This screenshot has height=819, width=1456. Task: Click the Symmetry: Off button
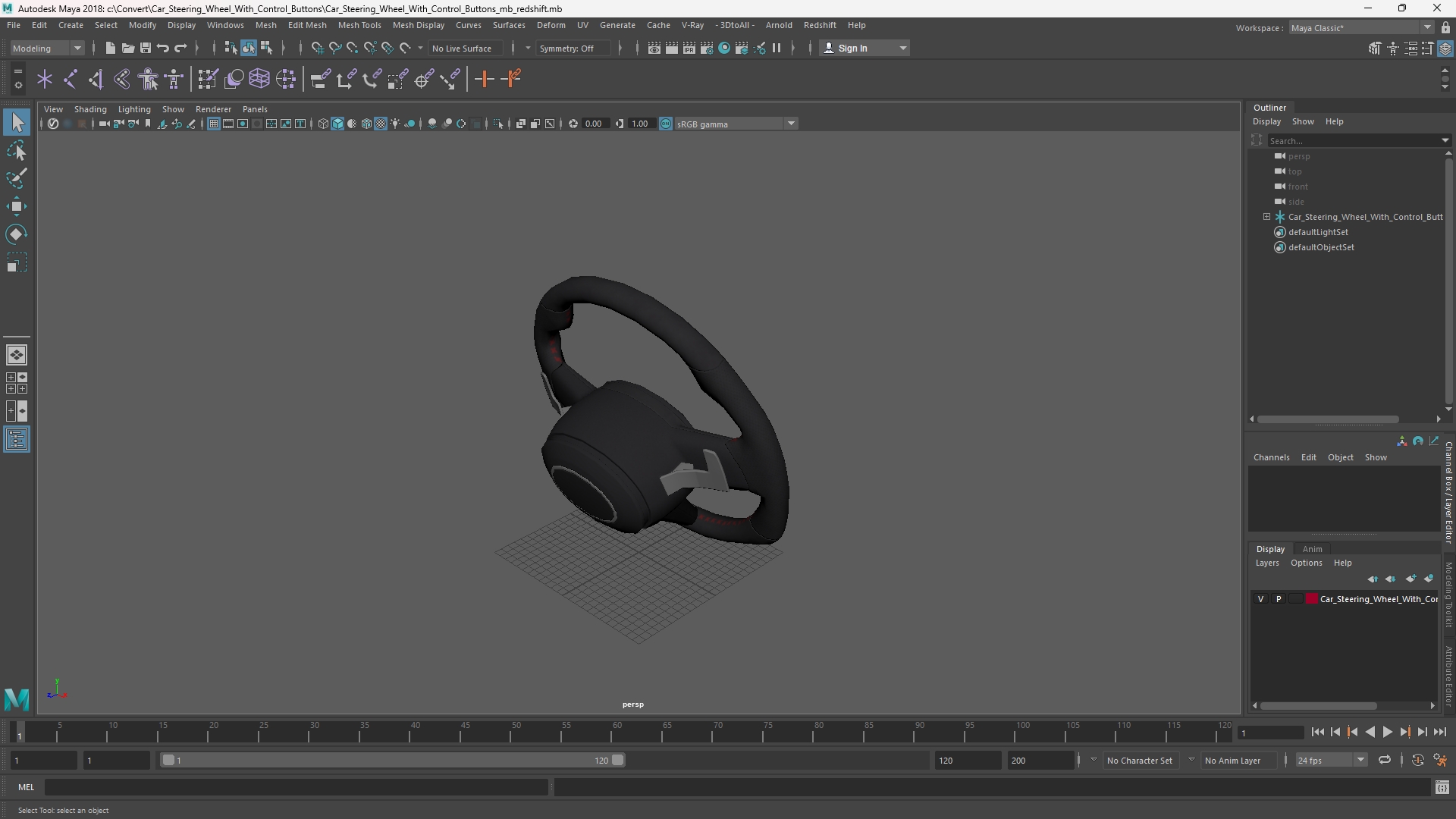pyautogui.click(x=566, y=49)
